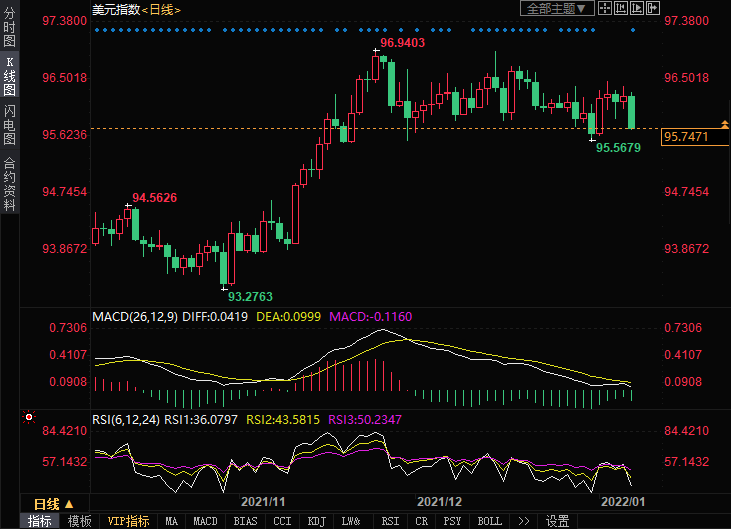
Task: Click the crosshair cursor icon in top toolbar
Action: 604,9
